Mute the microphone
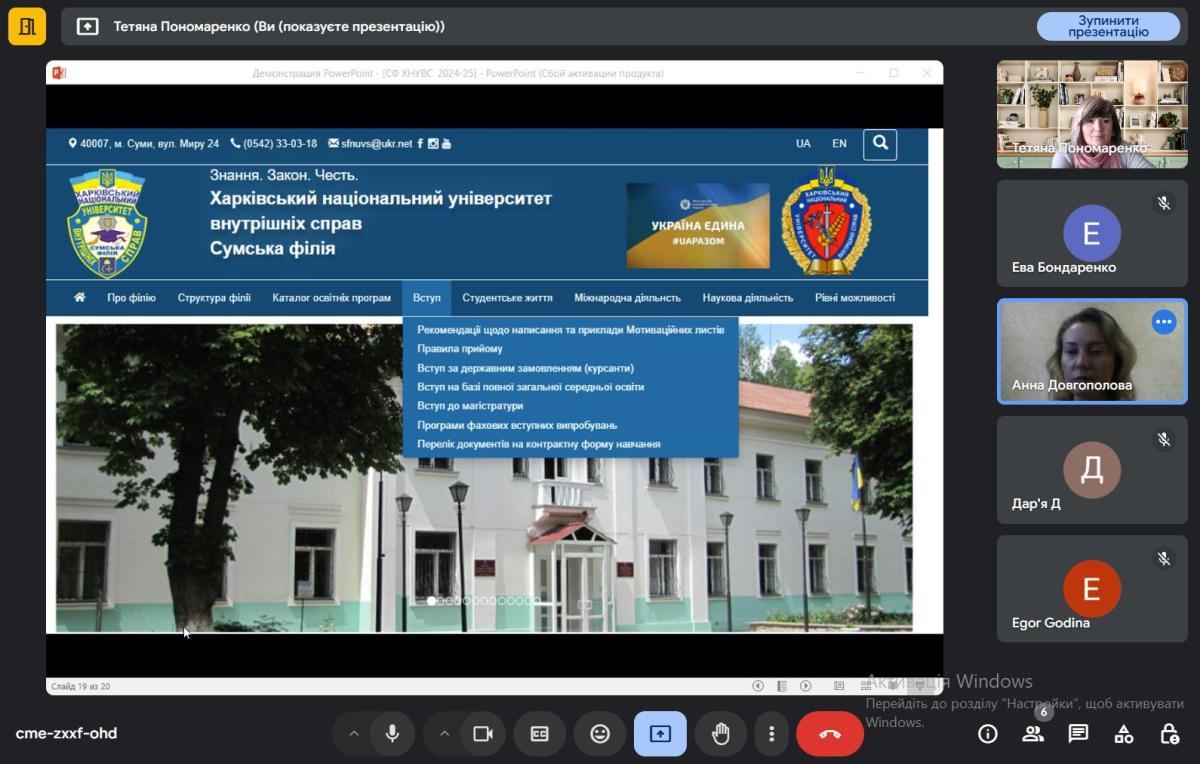The image size is (1200, 764). pyautogui.click(x=392, y=734)
